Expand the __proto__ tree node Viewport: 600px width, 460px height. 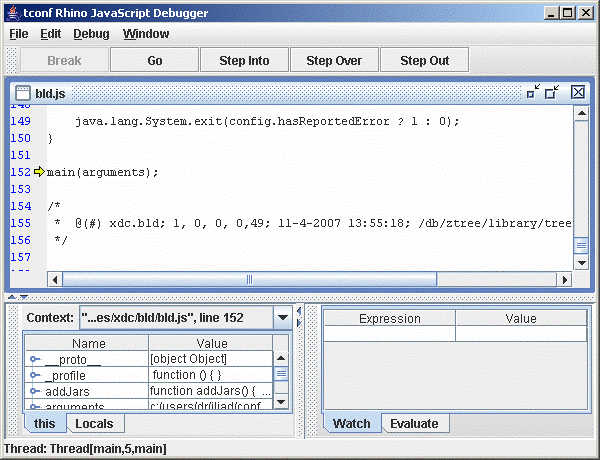tap(35, 359)
